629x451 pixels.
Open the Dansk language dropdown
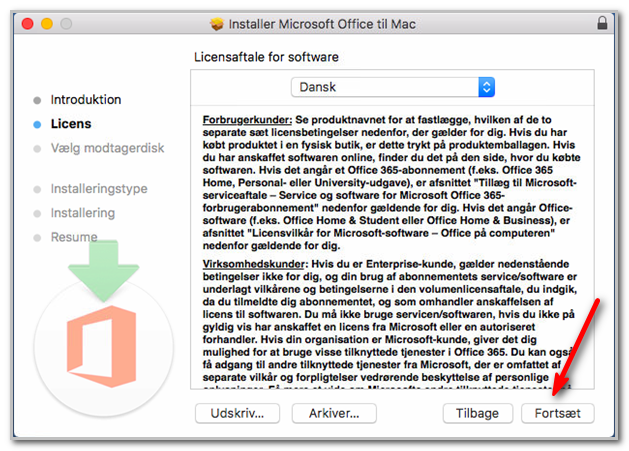point(393,87)
